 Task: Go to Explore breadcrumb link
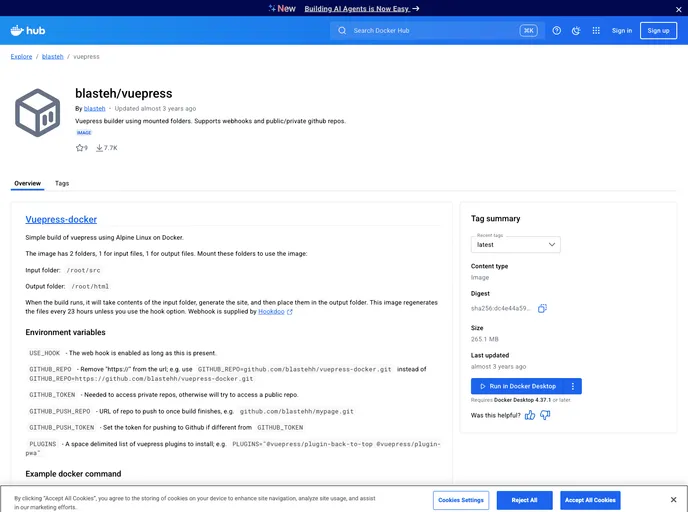(22, 57)
